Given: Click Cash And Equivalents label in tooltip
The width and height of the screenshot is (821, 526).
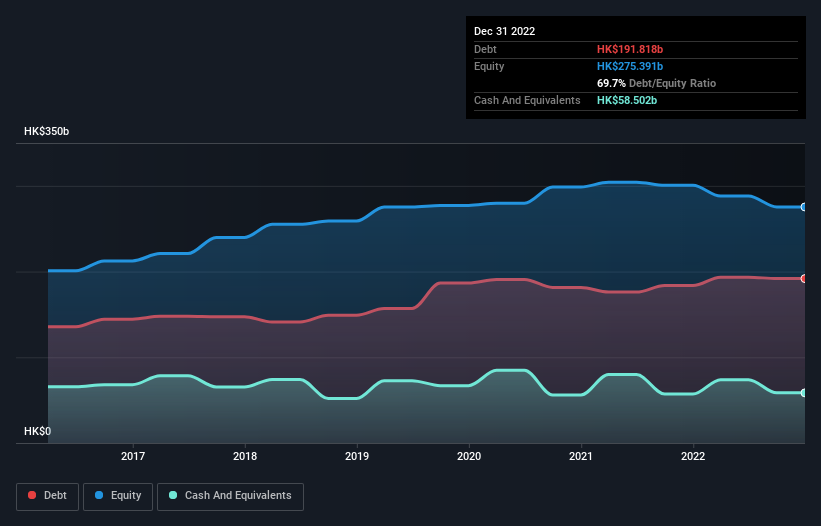Looking at the screenshot, I should [527, 100].
